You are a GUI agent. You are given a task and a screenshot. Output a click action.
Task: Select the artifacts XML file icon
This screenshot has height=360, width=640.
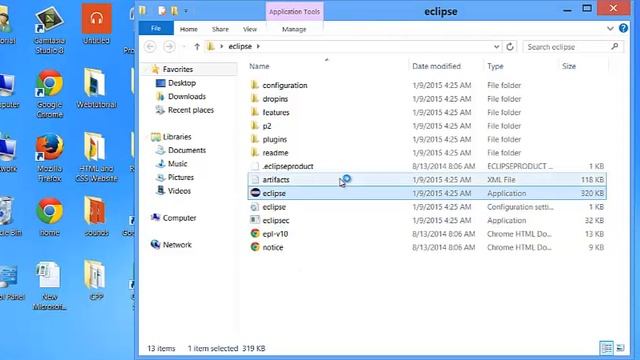[255, 179]
